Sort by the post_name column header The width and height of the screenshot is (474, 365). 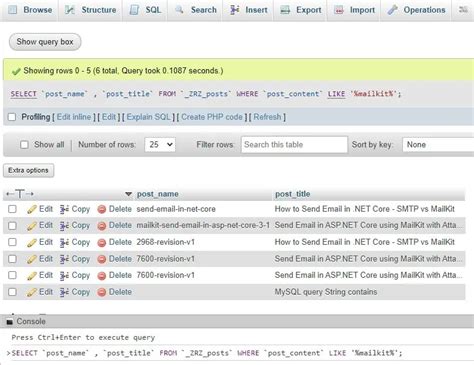(x=157, y=194)
